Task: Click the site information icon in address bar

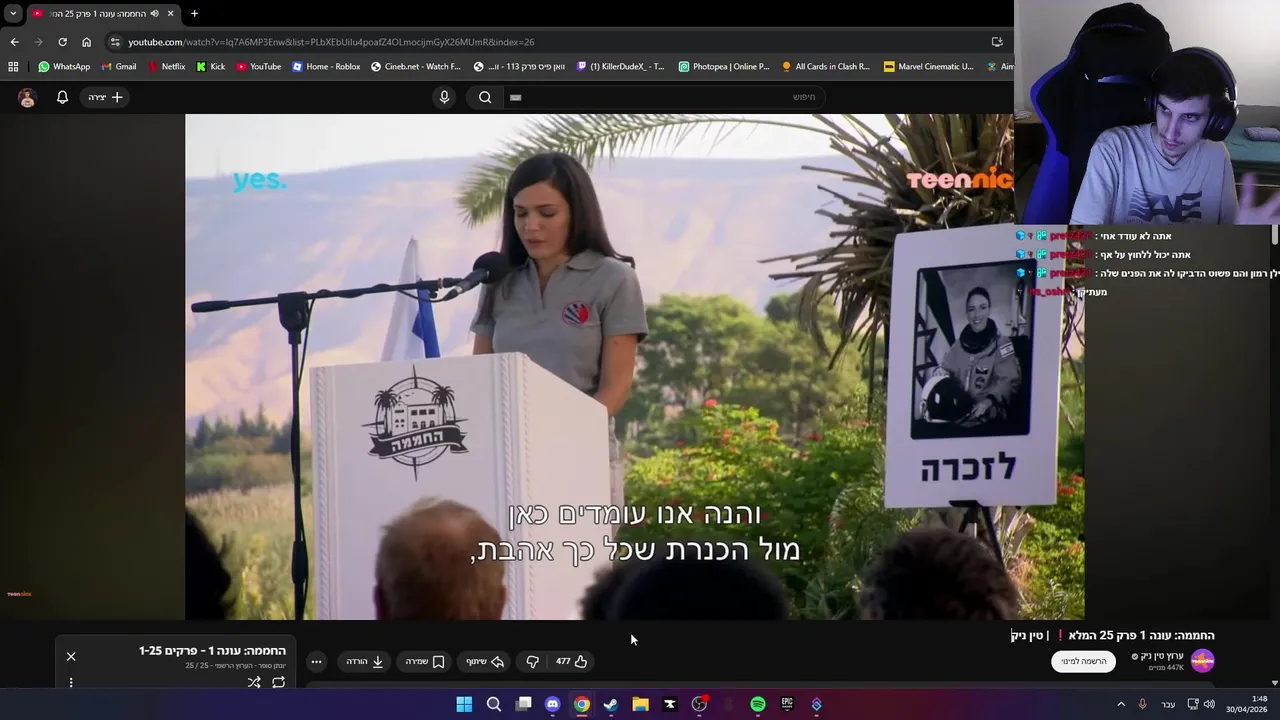Action: 115,42
